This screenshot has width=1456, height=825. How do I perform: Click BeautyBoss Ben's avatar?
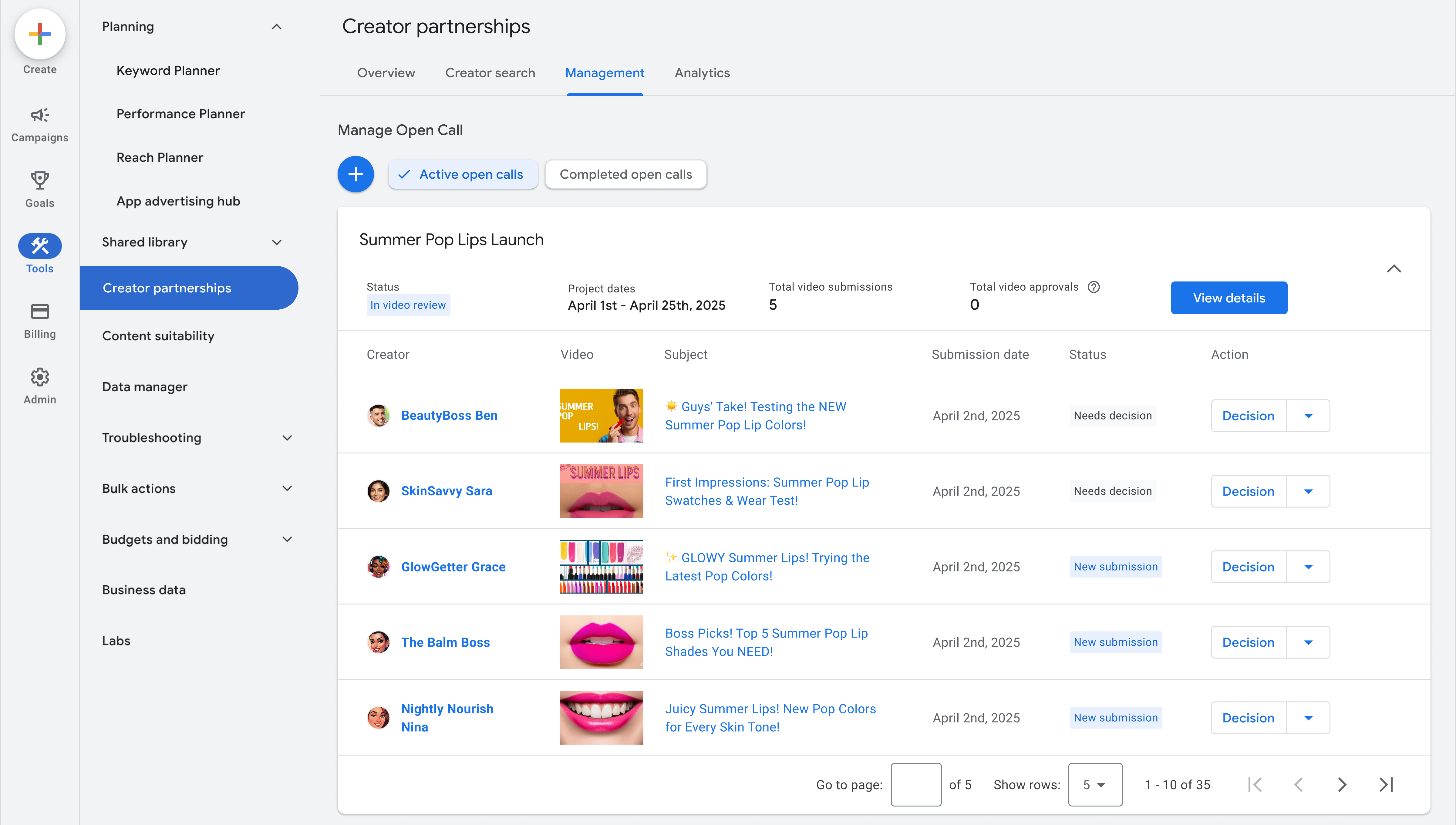[379, 415]
